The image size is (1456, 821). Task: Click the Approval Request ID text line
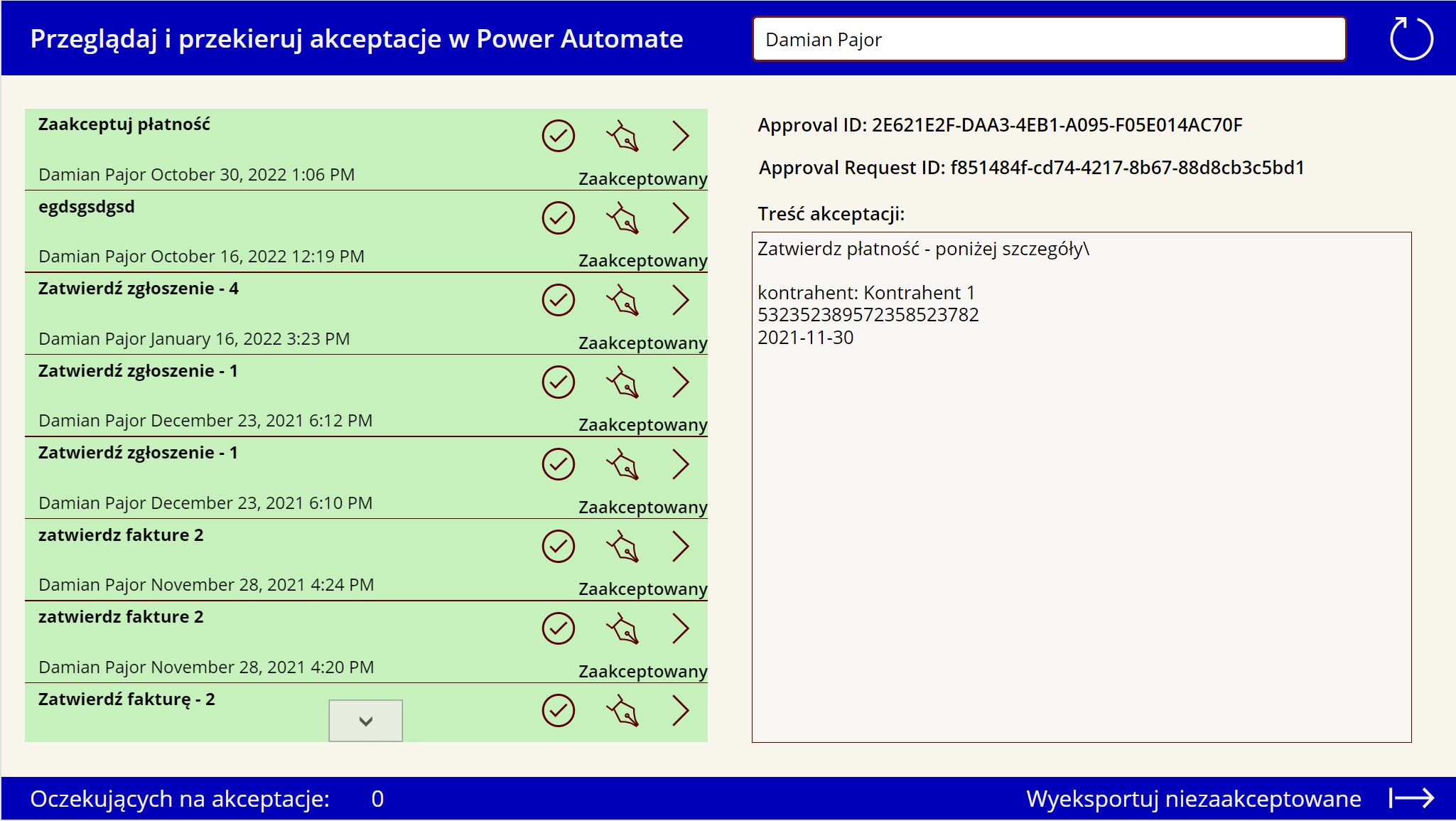[1031, 168]
